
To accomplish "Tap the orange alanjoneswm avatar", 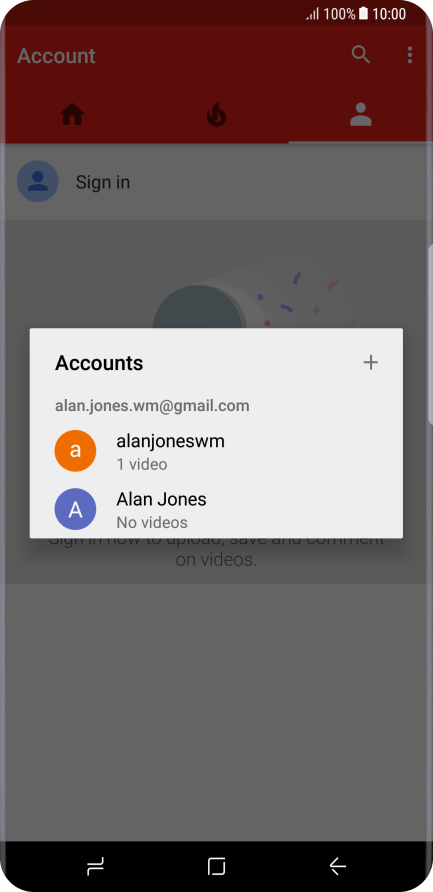I will click(75, 451).
